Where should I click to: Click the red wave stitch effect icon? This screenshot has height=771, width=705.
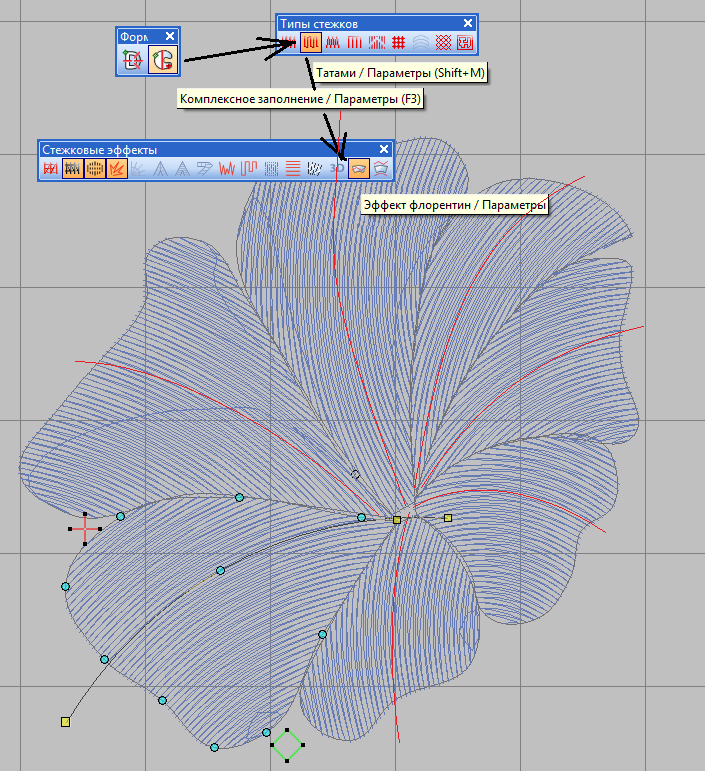tap(227, 169)
